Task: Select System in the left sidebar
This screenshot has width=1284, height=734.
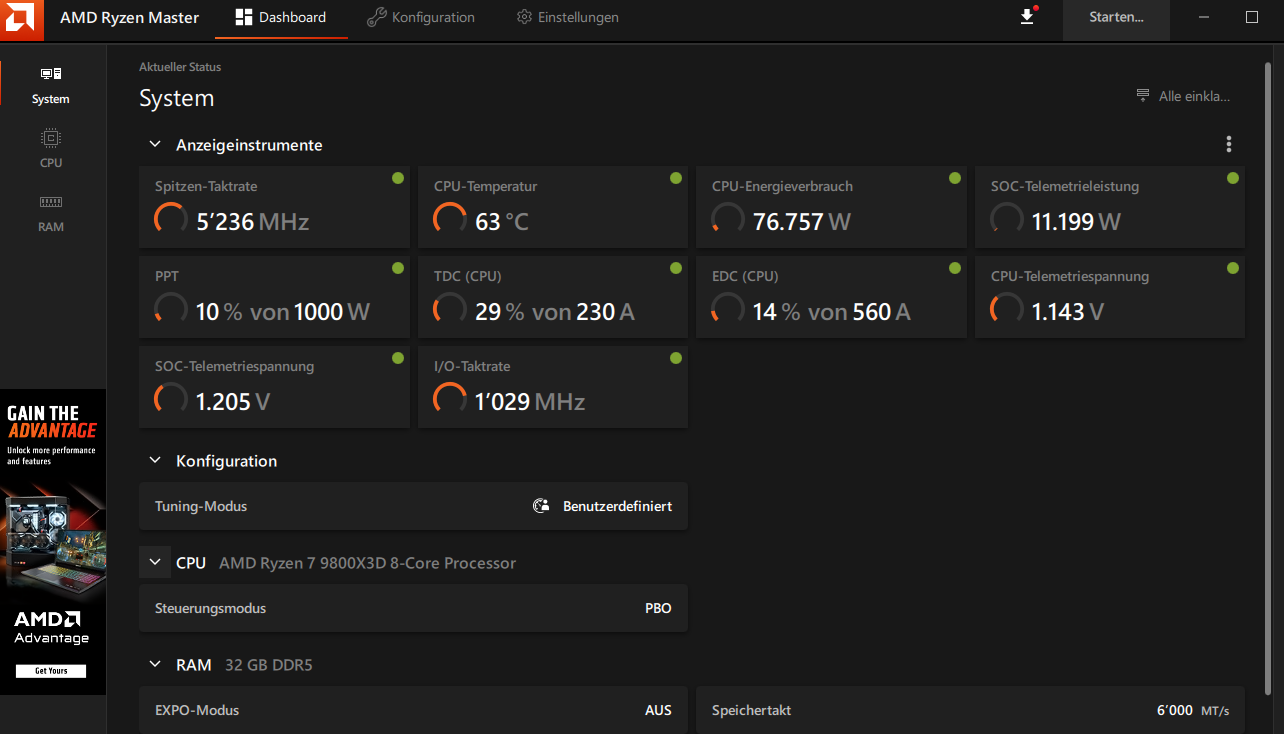Action: pyautogui.click(x=51, y=85)
